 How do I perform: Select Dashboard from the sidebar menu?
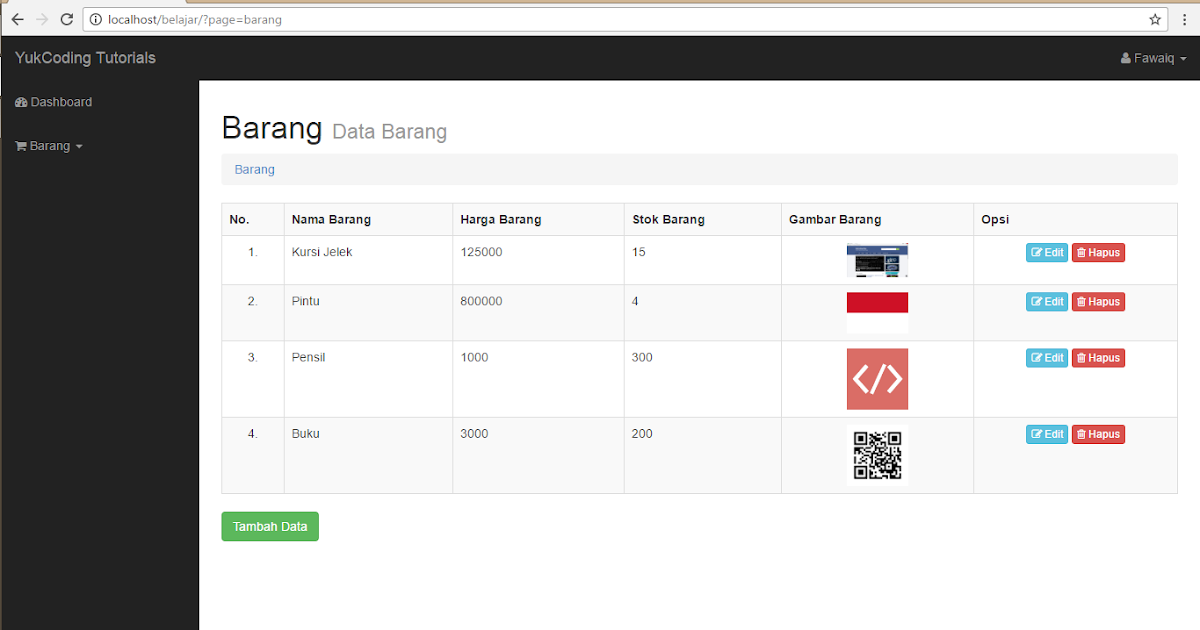coord(60,102)
